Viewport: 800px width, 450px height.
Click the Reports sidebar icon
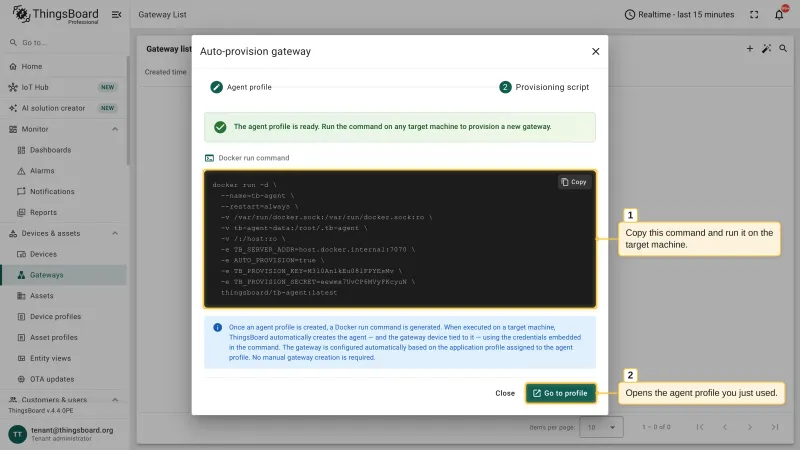21,212
